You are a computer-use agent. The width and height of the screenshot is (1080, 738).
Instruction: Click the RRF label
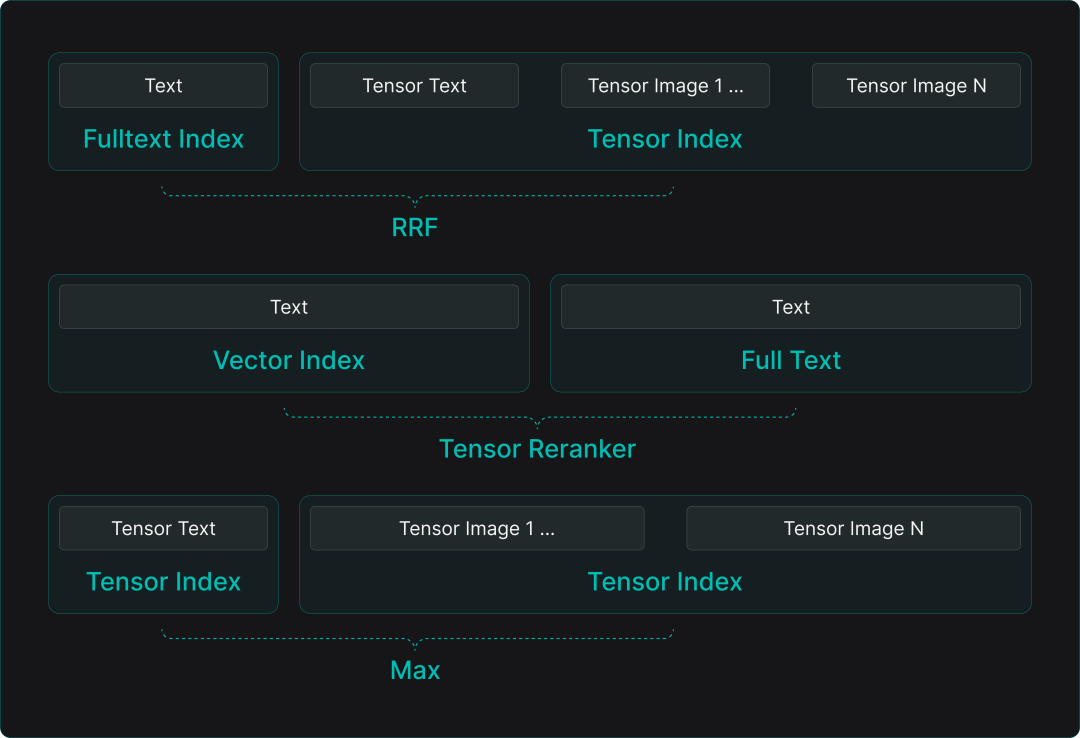pyautogui.click(x=415, y=228)
